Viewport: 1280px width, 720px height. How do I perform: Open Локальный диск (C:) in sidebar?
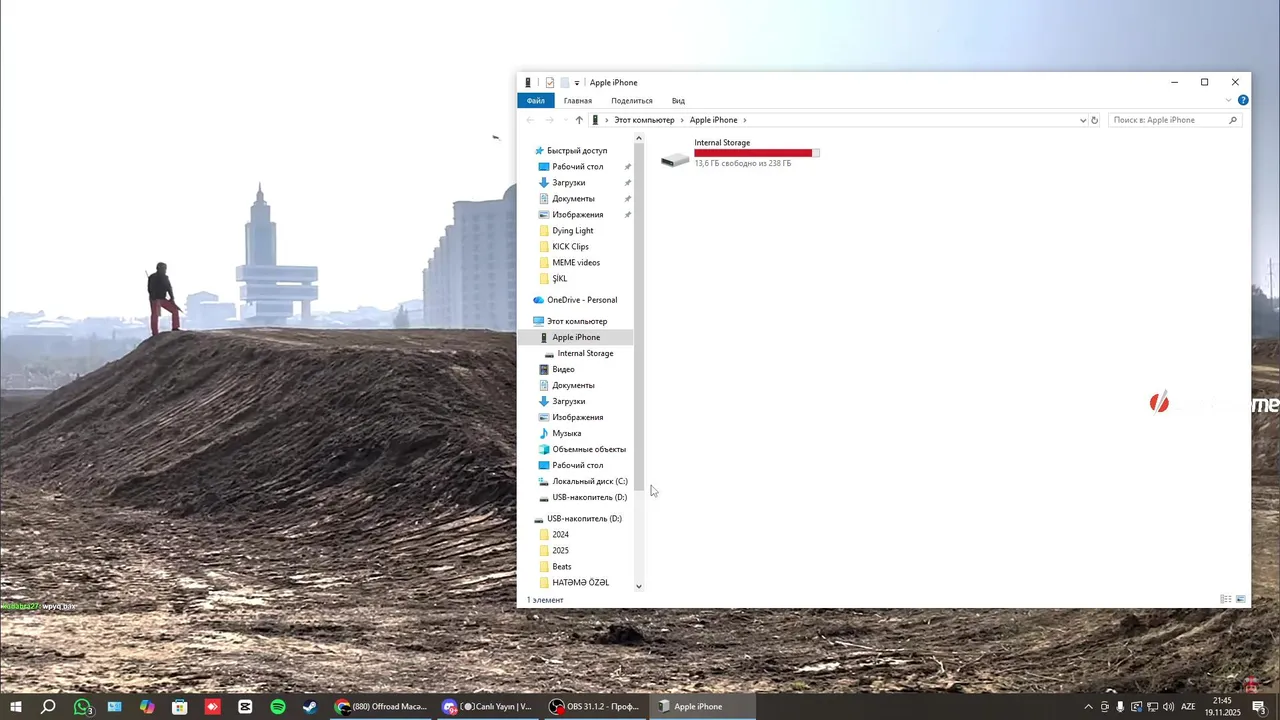[x=590, y=481]
